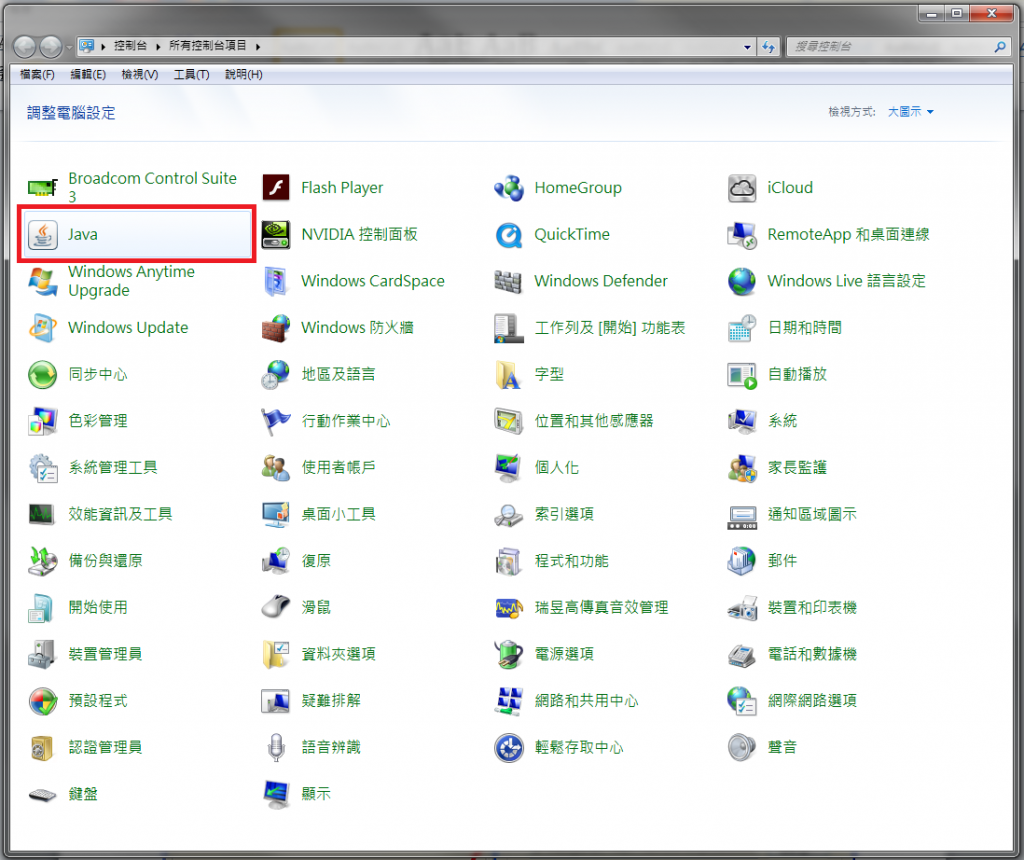Image resolution: width=1024 pixels, height=860 pixels.
Task: Open the 自動播放 icon
Action: (x=742, y=375)
